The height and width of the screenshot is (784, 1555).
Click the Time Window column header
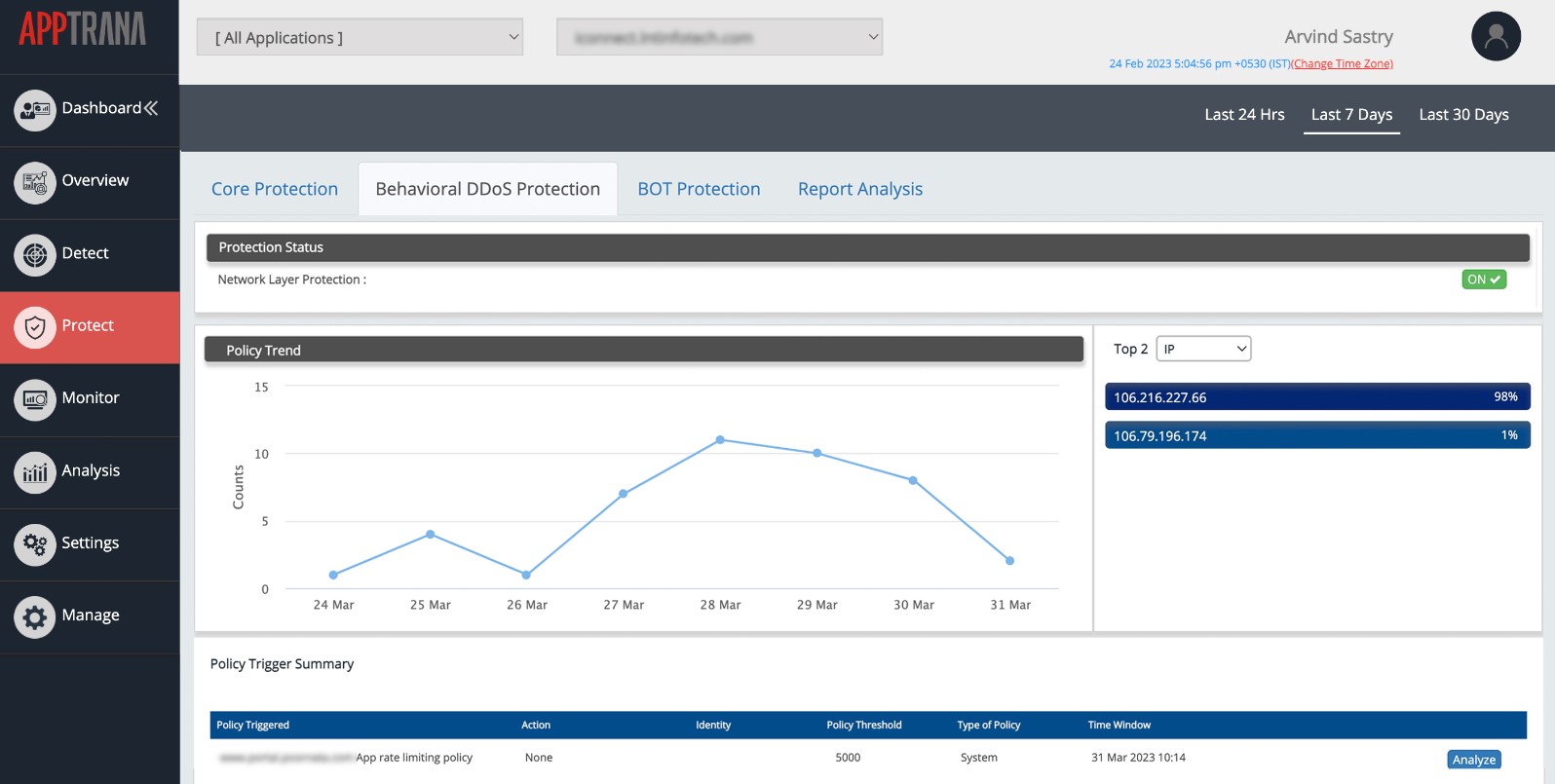(x=1119, y=725)
